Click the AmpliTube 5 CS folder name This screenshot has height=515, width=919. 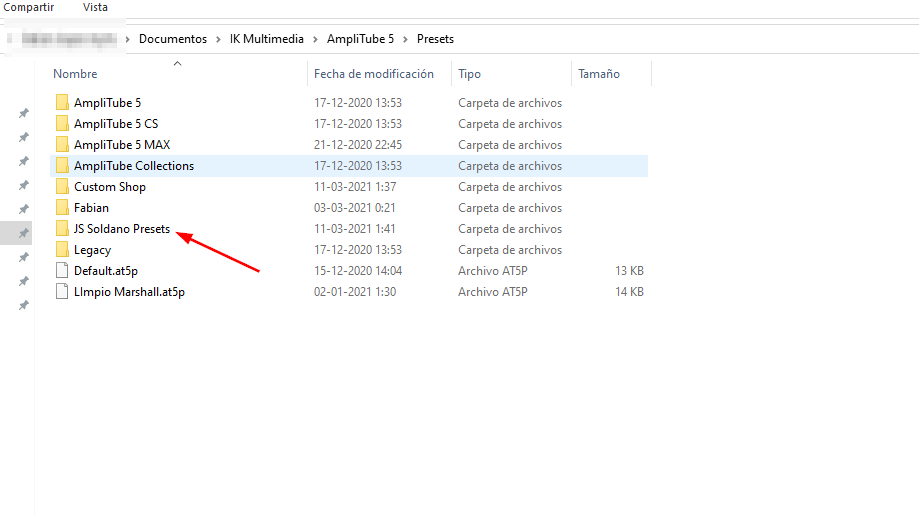(116, 124)
